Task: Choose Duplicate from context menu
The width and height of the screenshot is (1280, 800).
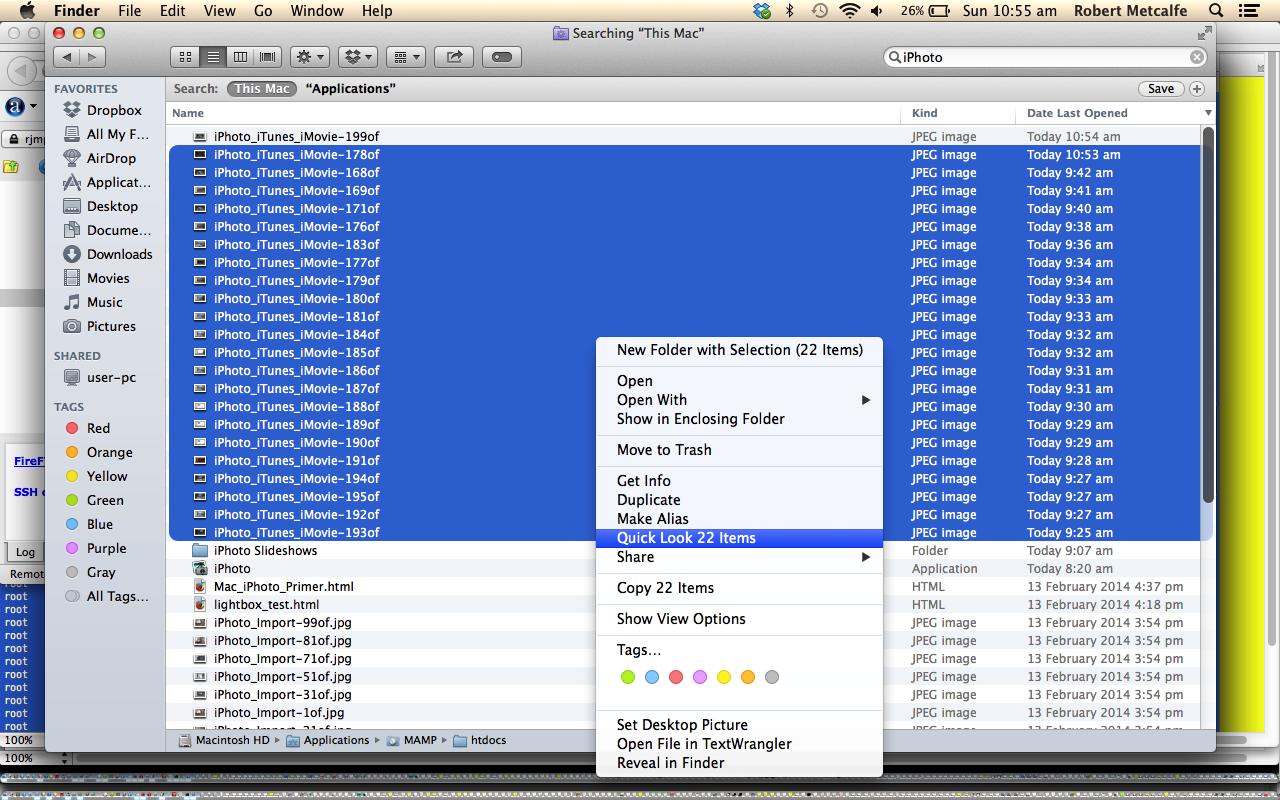Action: (x=739, y=500)
